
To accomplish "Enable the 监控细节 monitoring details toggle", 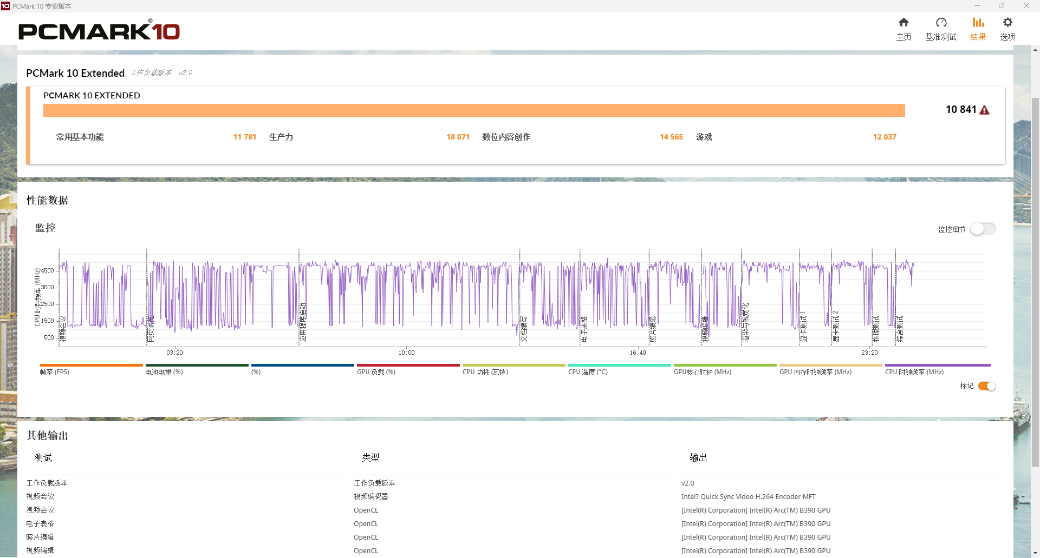I will tap(982, 229).
